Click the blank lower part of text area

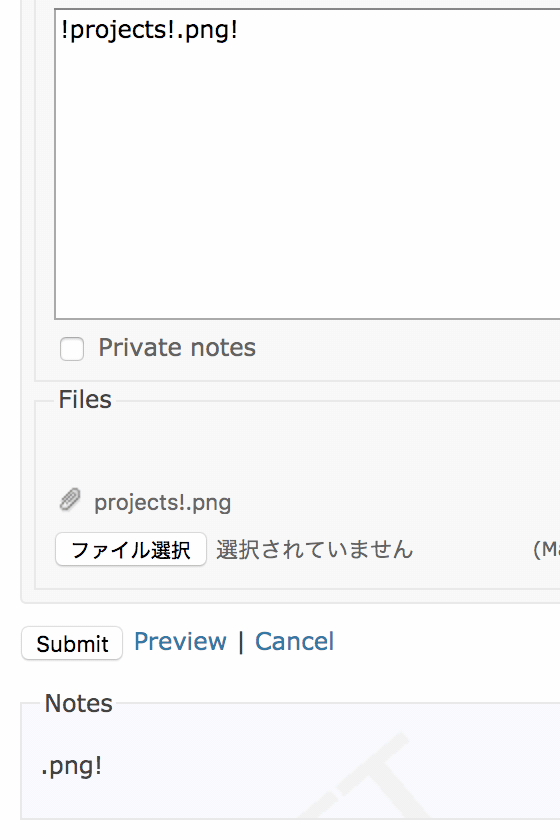tap(307, 214)
